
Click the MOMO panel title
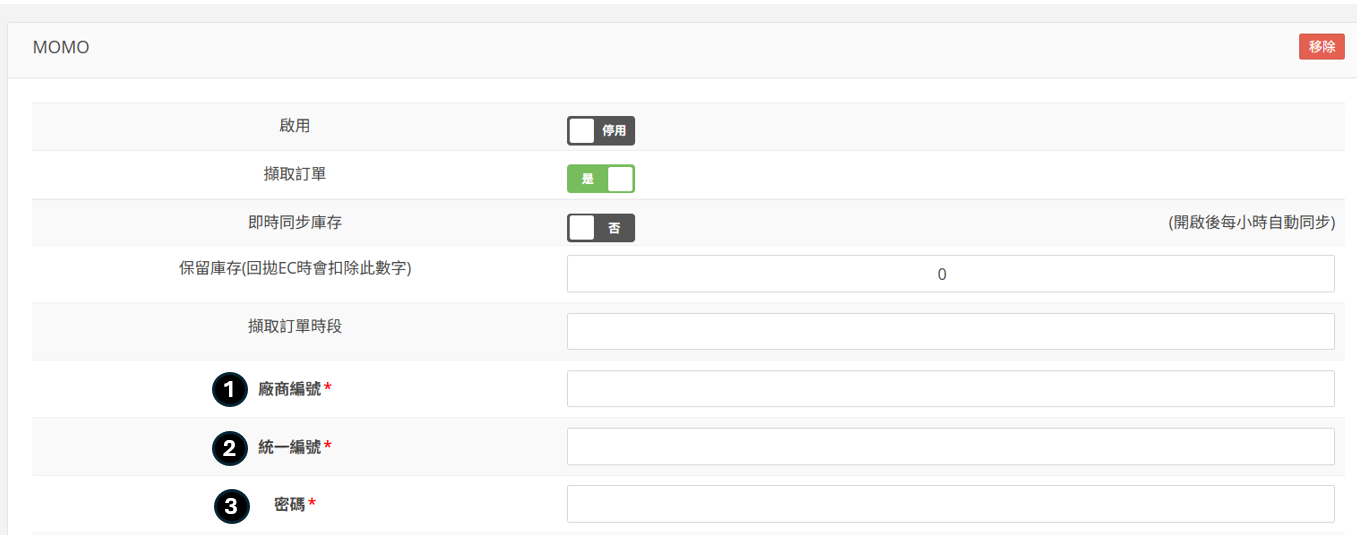[x=61, y=47]
